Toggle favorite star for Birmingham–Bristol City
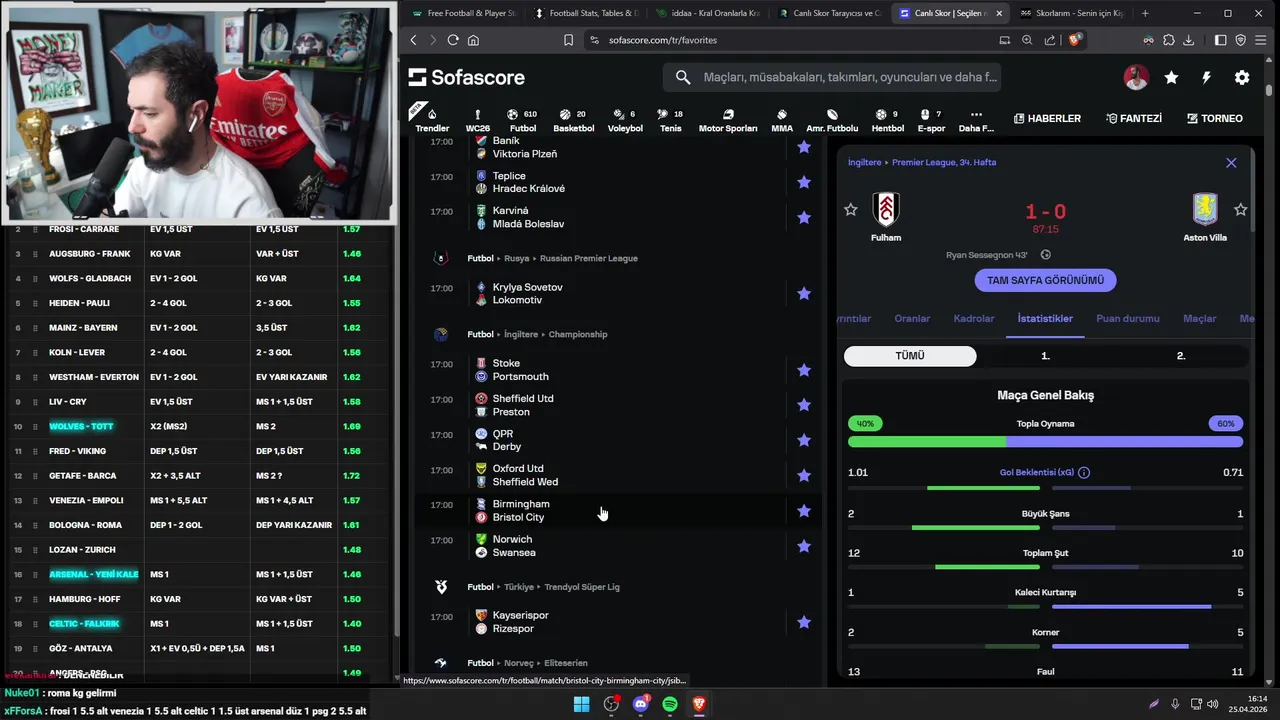1280x720 pixels. pos(804,511)
